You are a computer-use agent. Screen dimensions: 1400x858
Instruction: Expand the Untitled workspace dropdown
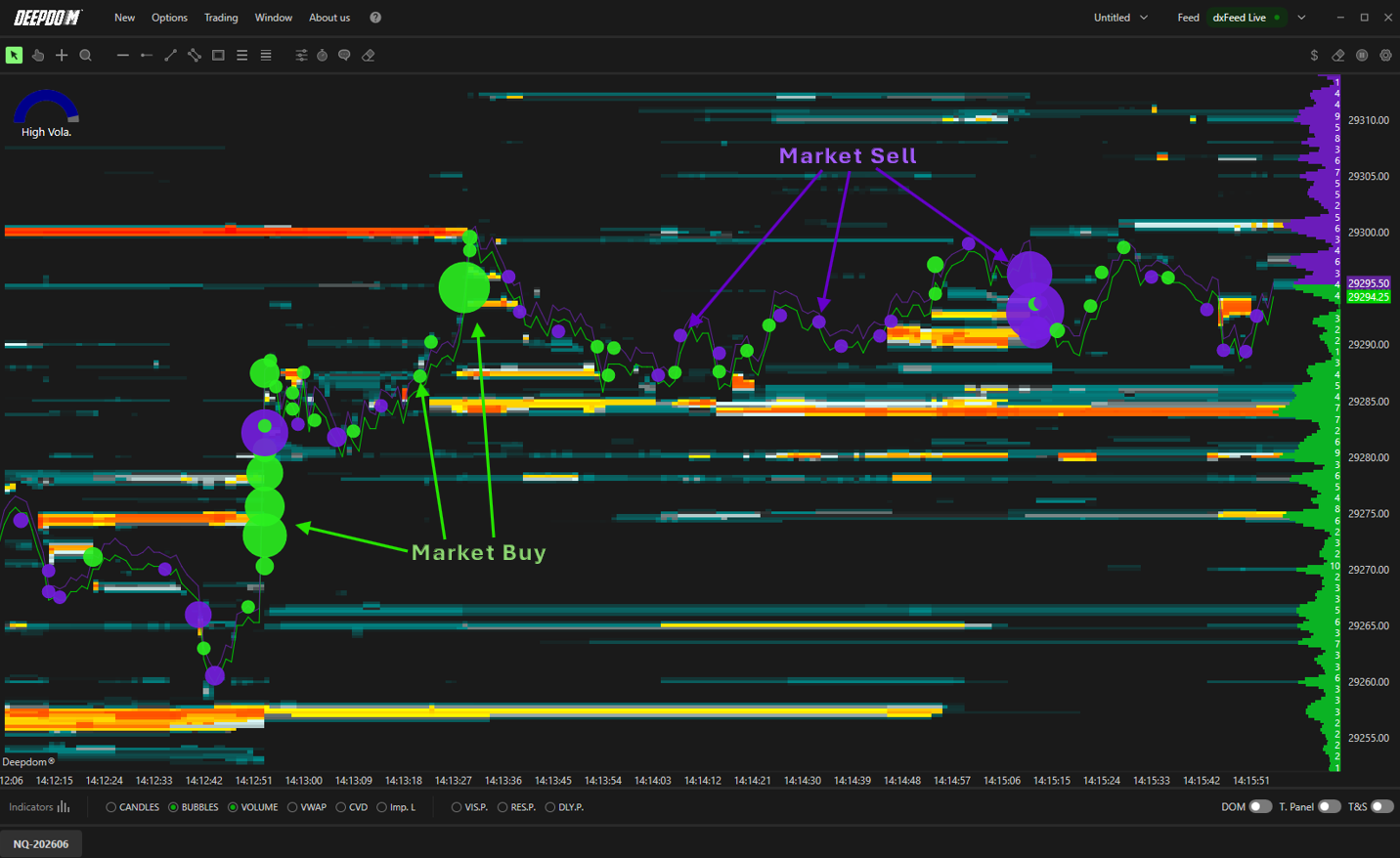[1120, 18]
